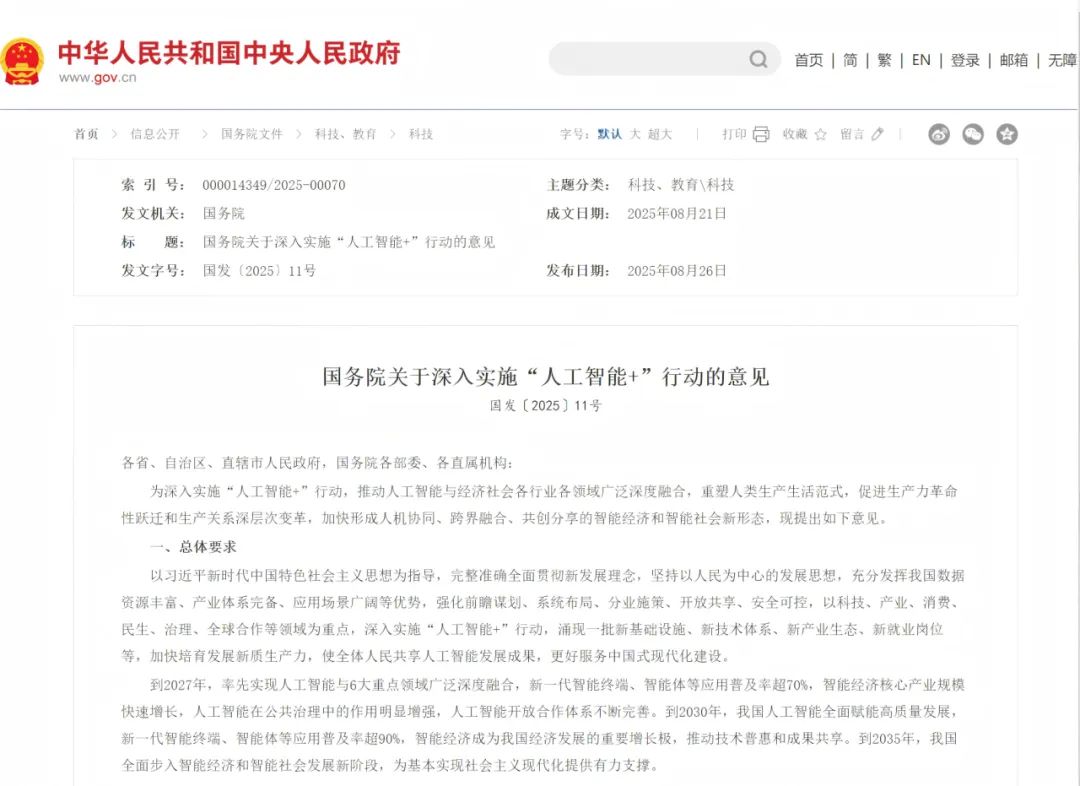Screen dimensions: 1080x786
Task: Click the search magnifier icon
Action: click(x=760, y=59)
